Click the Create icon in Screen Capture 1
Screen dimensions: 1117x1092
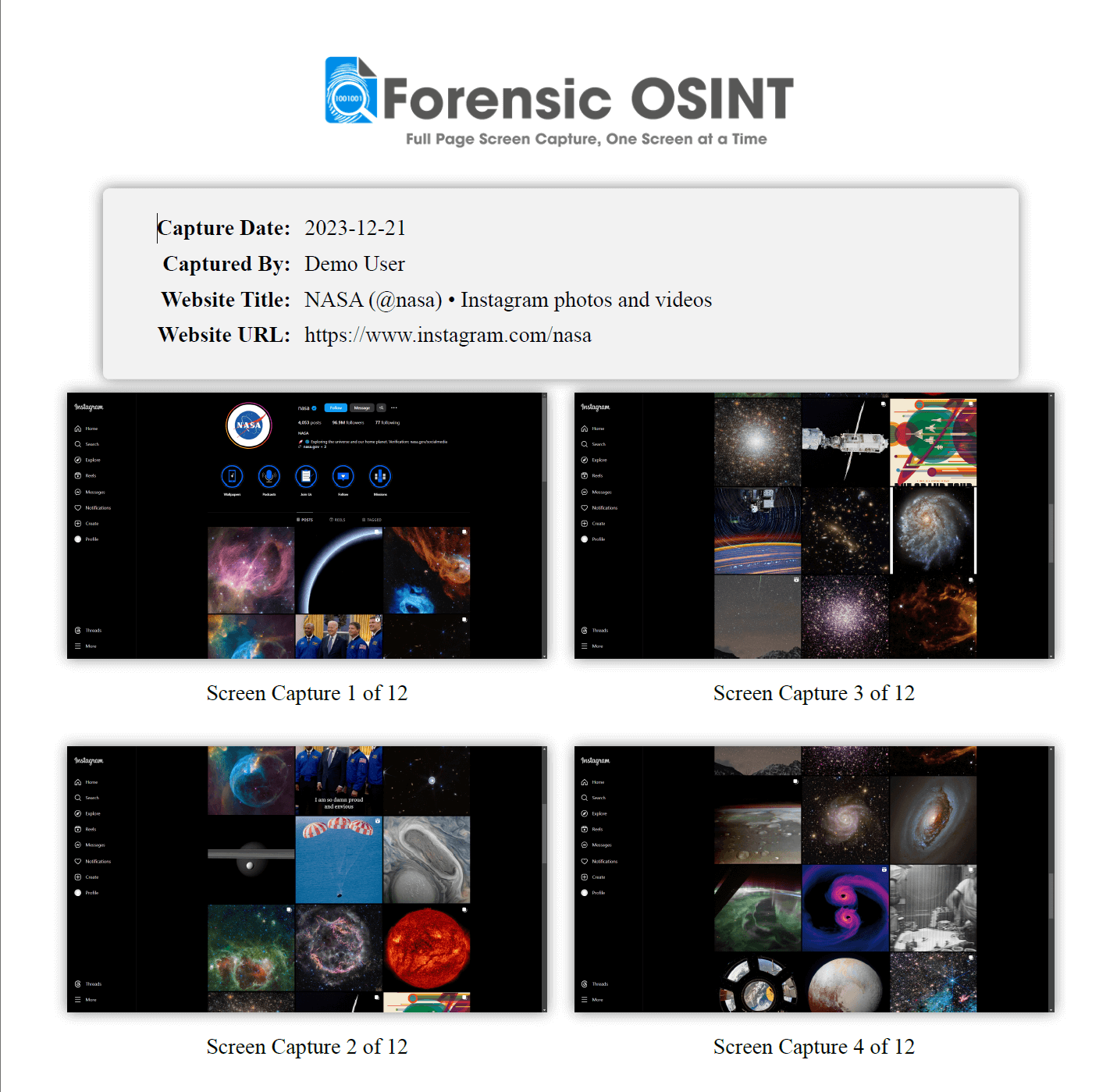[77, 523]
